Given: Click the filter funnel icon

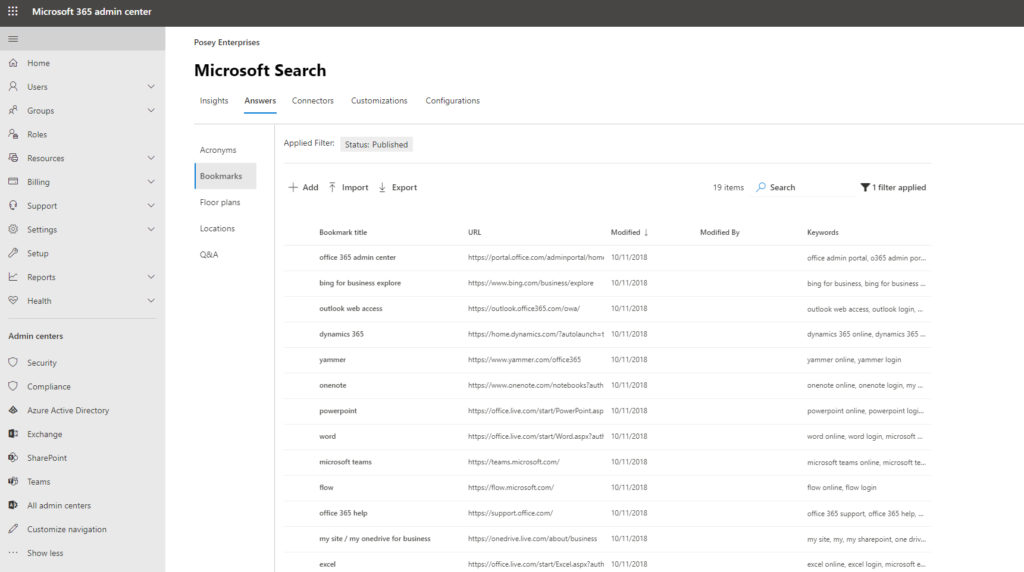Looking at the screenshot, I should [865, 187].
